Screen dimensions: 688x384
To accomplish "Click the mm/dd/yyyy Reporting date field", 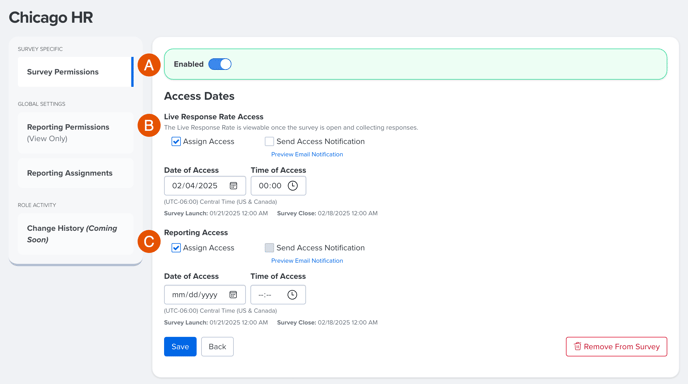I will [205, 294].
